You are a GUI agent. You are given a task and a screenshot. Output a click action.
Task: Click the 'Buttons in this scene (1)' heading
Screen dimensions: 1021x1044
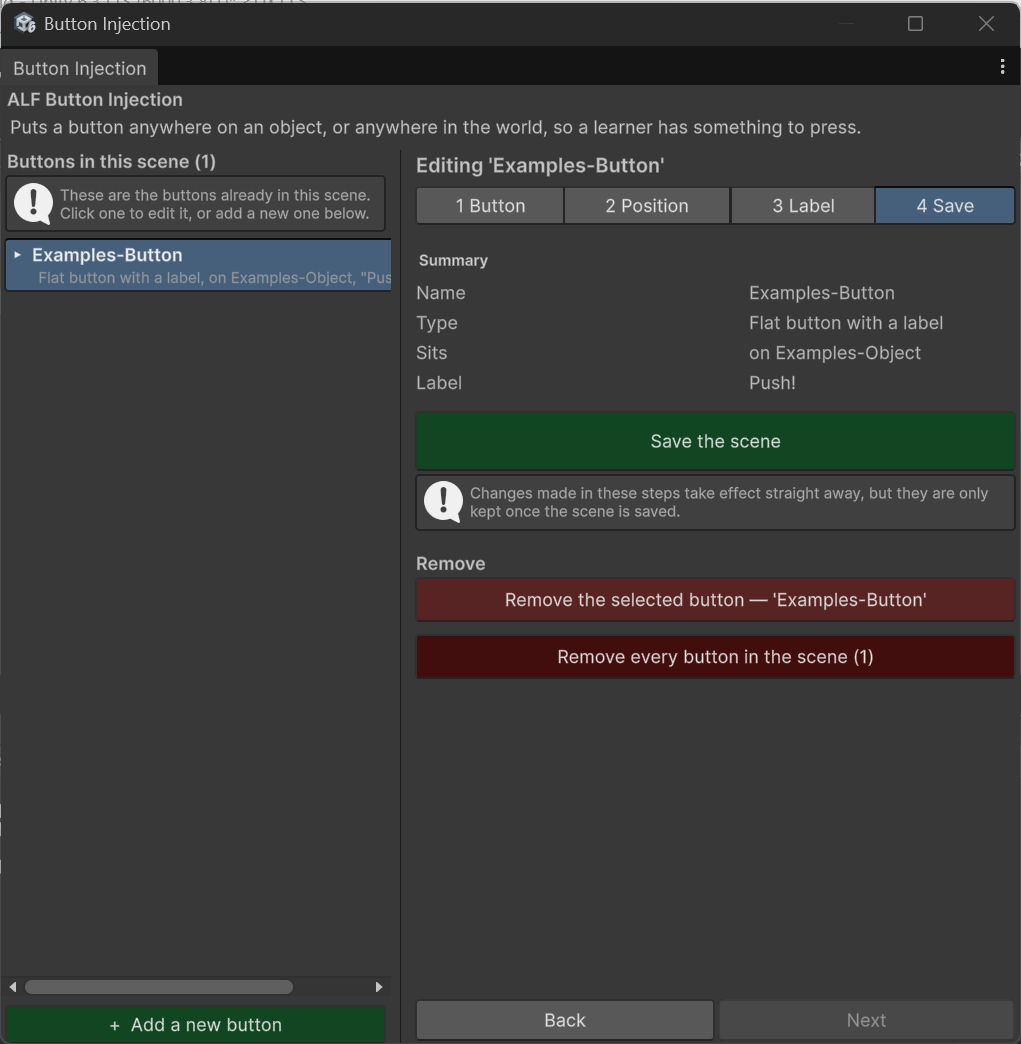(x=111, y=162)
